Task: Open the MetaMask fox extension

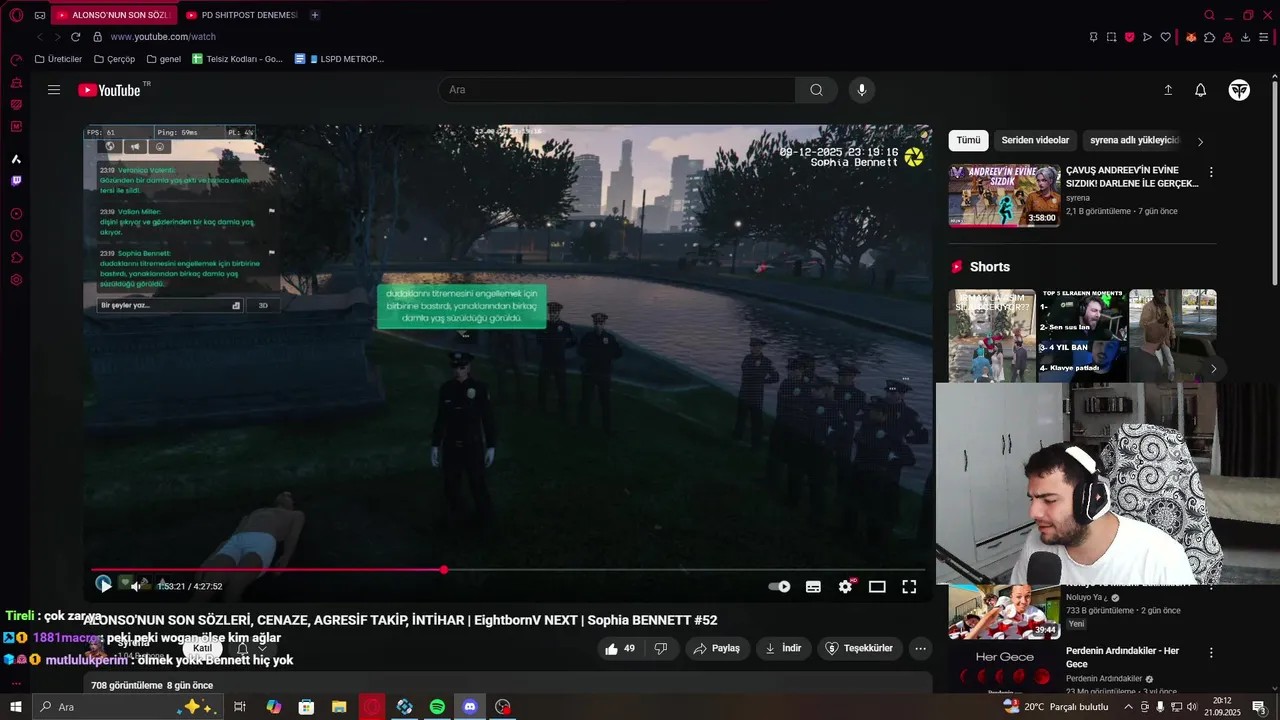Action: pos(1191,37)
